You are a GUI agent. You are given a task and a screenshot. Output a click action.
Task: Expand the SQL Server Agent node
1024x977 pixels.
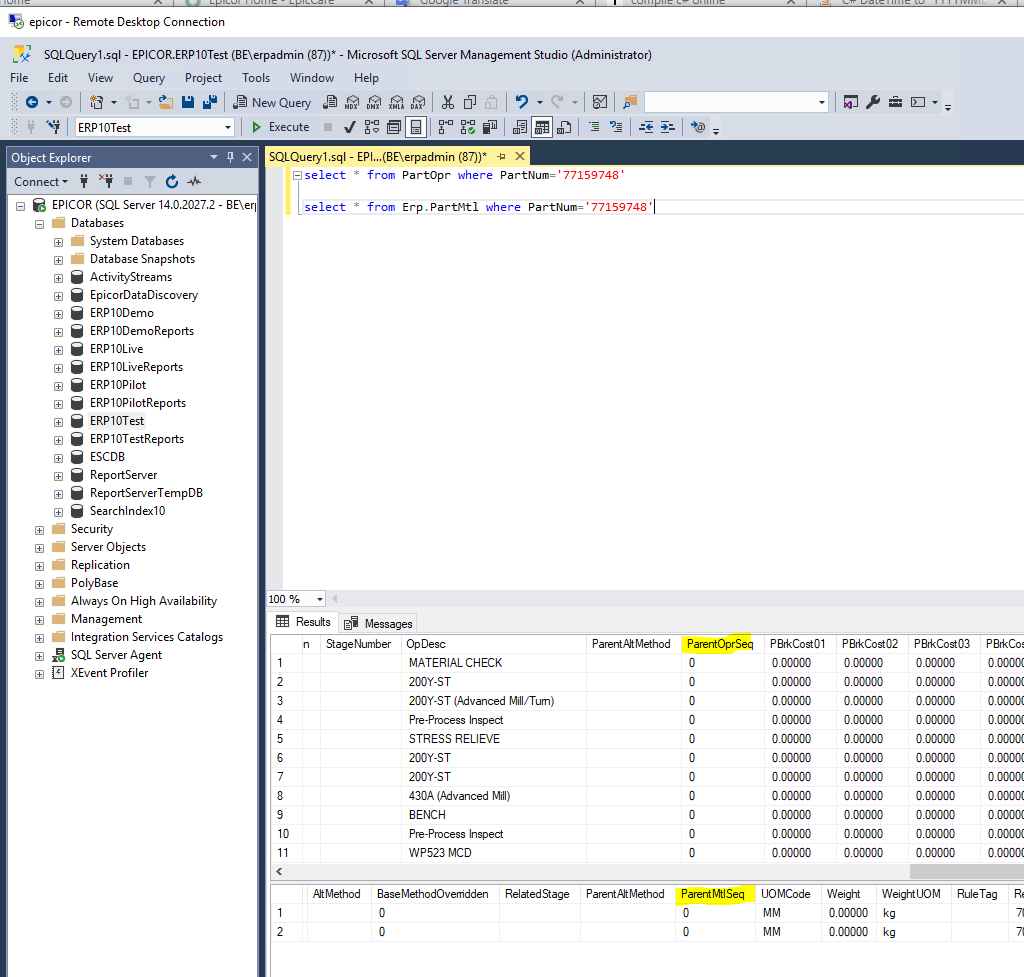tap(39, 656)
